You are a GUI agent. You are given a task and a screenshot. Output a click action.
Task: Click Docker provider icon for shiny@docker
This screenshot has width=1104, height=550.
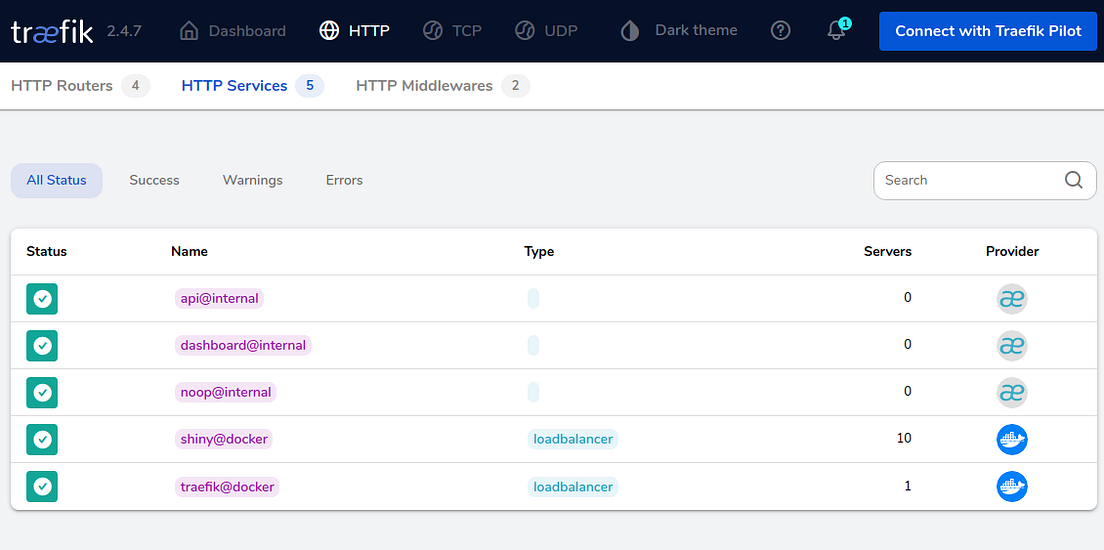tap(1012, 439)
